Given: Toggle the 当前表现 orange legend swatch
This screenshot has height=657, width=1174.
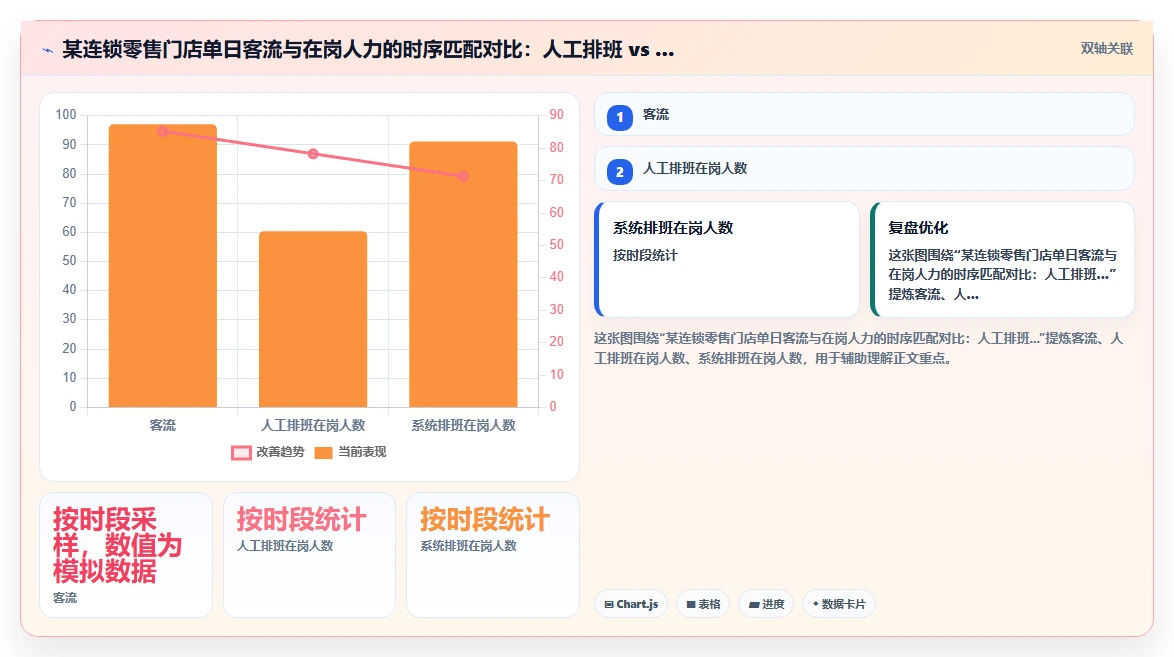Looking at the screenshot, I should click(323, 452).
